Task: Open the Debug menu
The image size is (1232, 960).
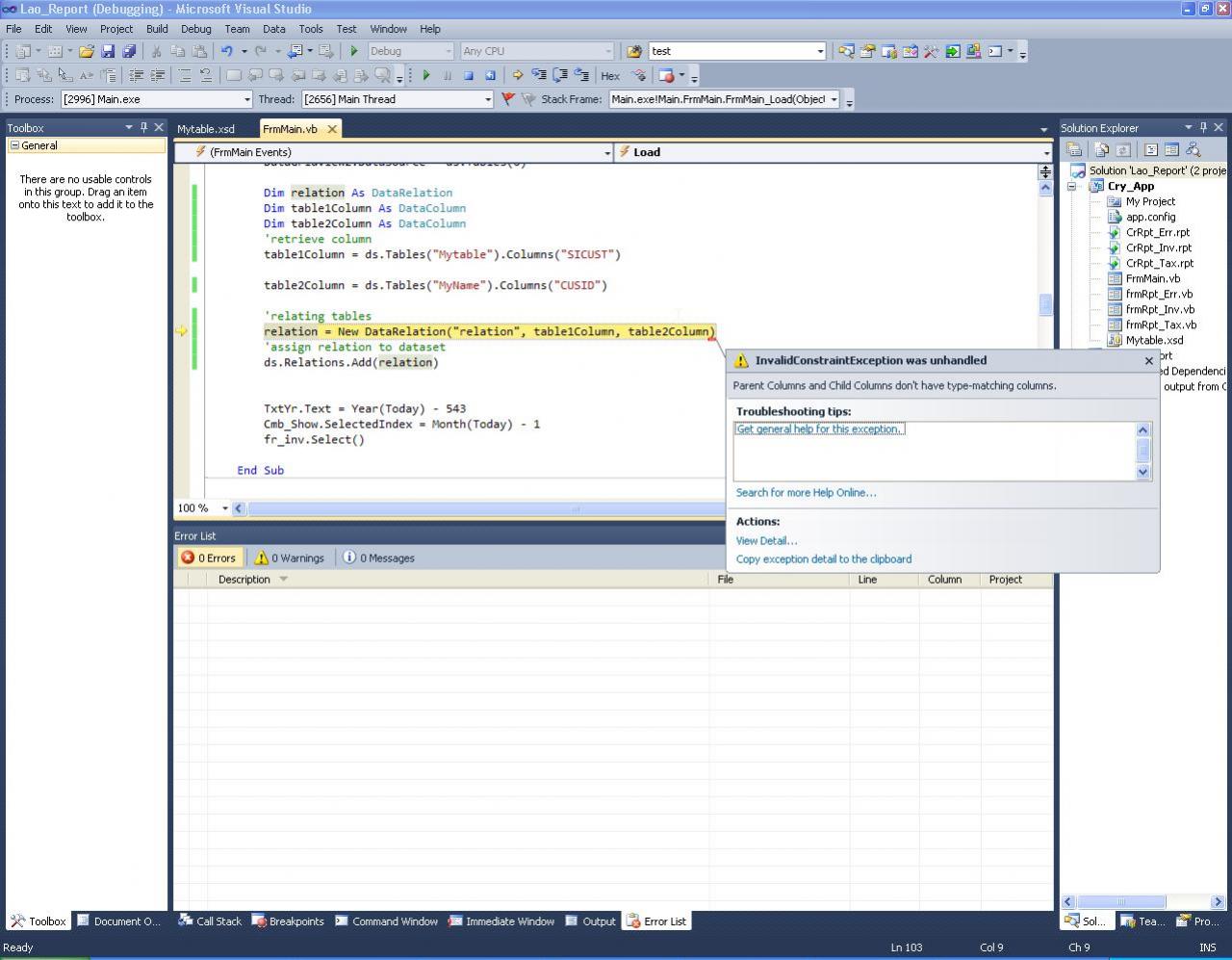Action: coord(195,29)
